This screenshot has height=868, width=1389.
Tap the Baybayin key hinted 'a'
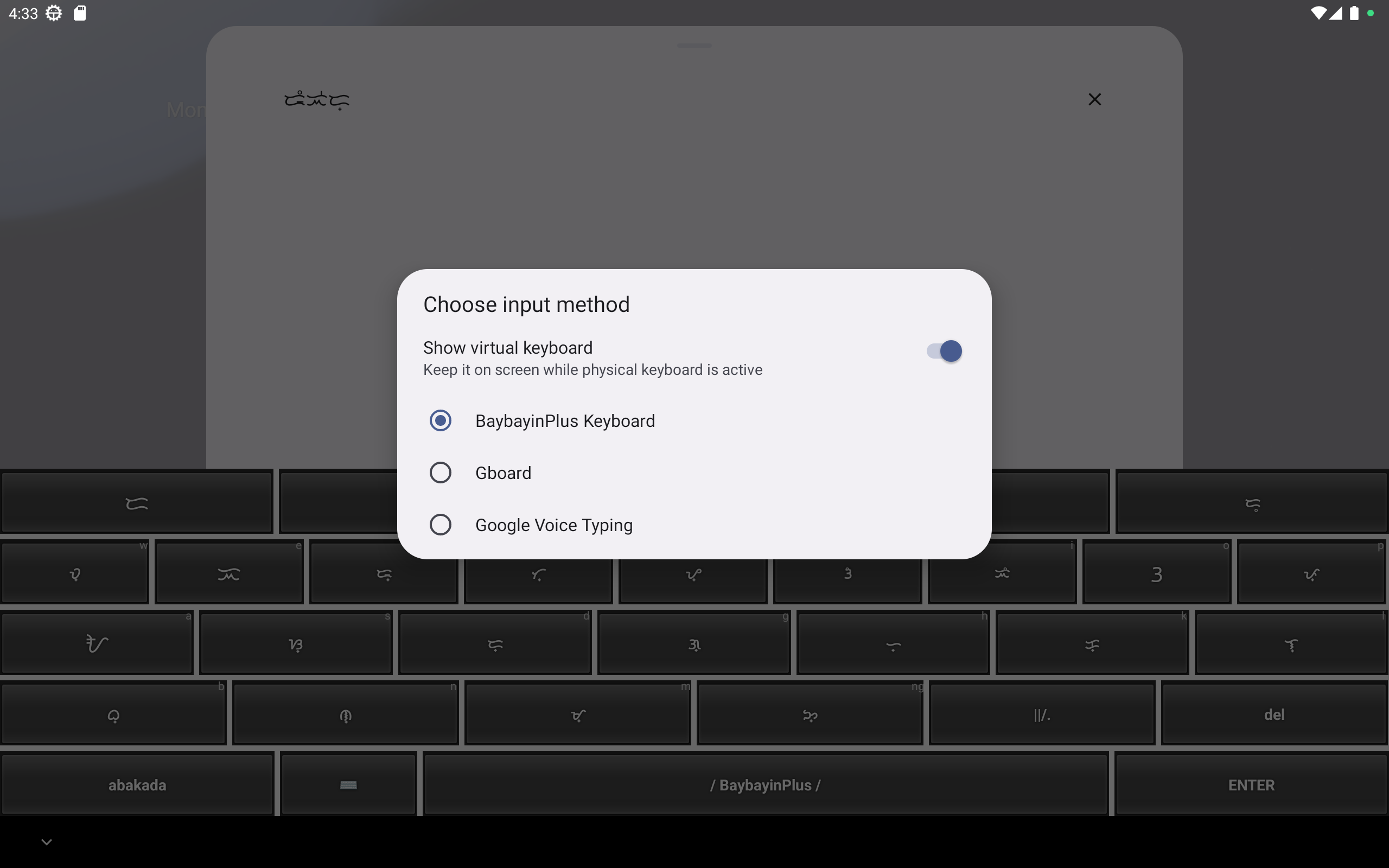pyautogui.click(x=97, y=642)
